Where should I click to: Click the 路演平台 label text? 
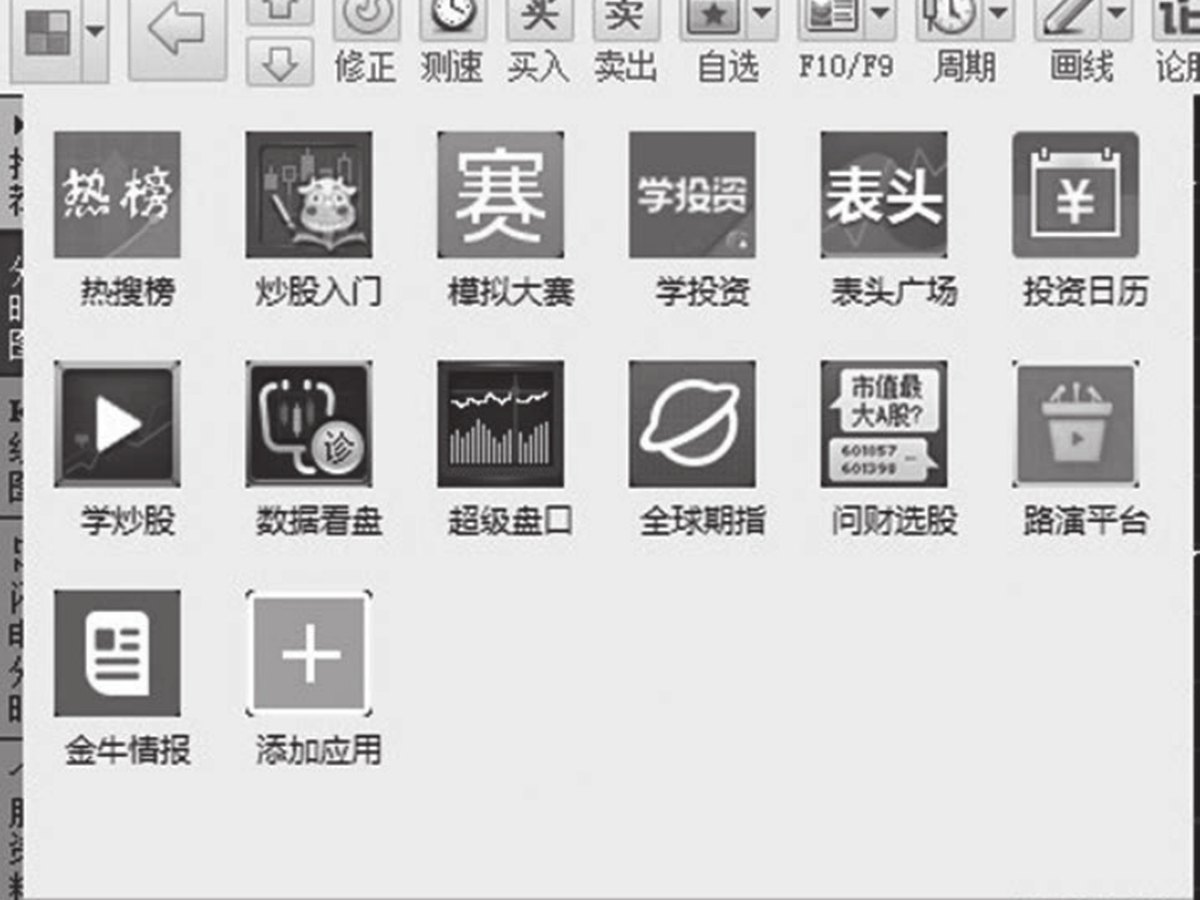pyautogui.click(x=1085, y=521)
